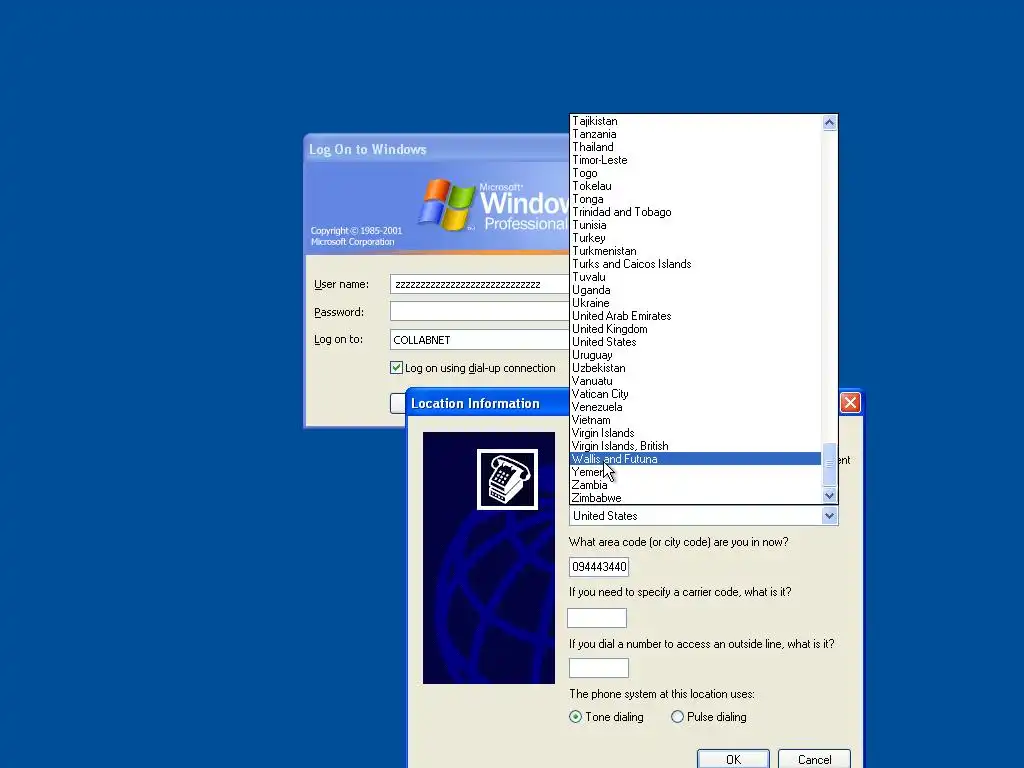Click the country list scroll down arrow

point(829,496)
